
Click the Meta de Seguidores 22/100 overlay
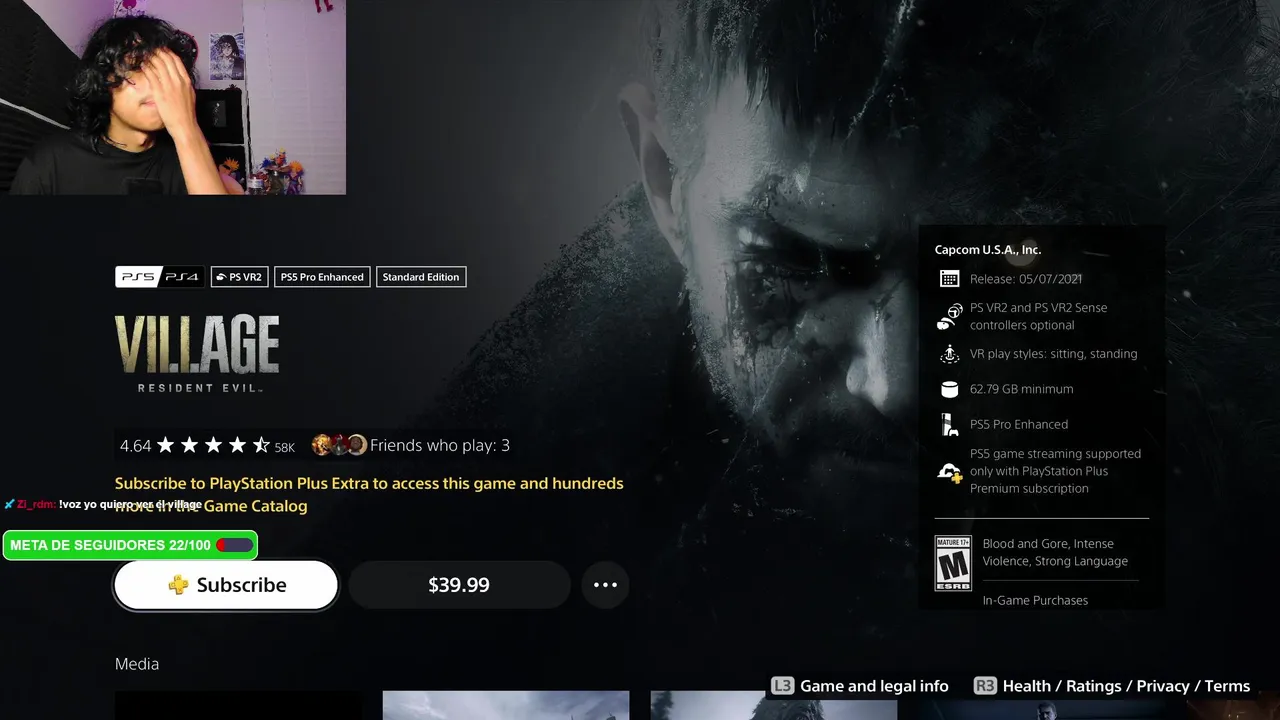(x=130, y=545)
